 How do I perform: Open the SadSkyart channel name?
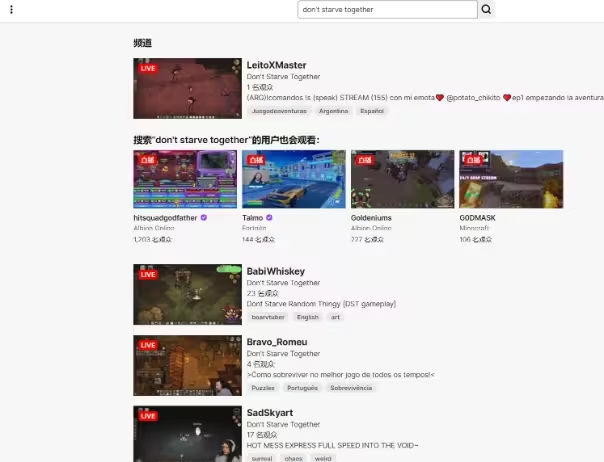(x=270, y=413)
